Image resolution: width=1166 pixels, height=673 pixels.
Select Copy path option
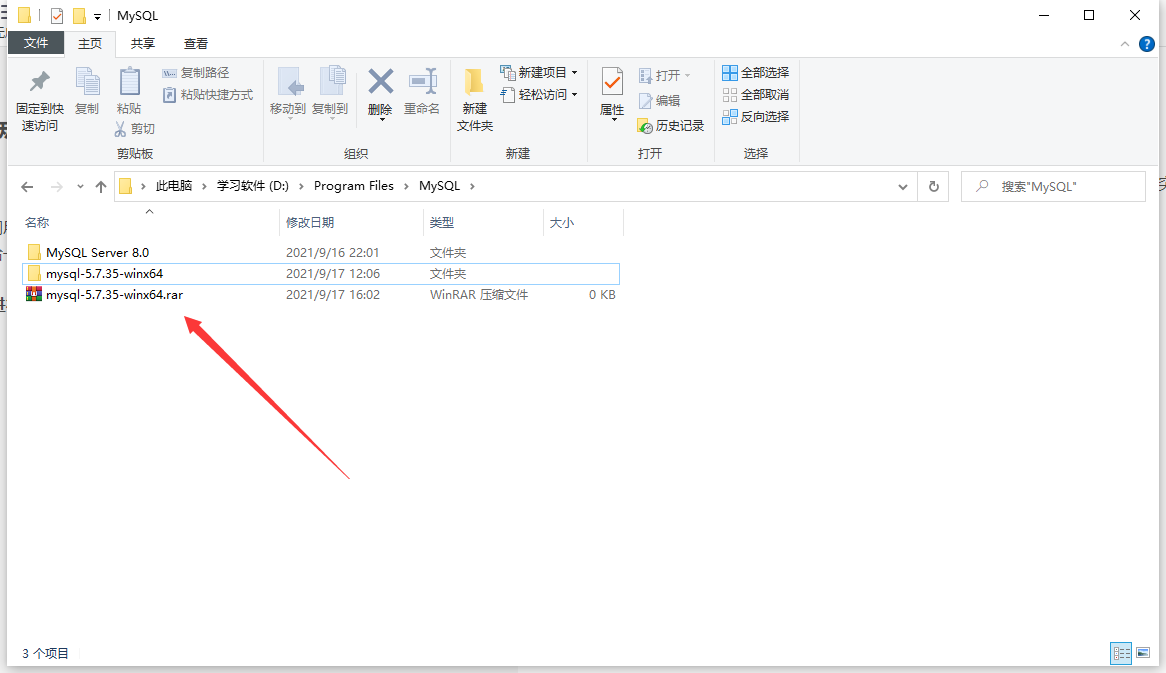pos(196,73)
